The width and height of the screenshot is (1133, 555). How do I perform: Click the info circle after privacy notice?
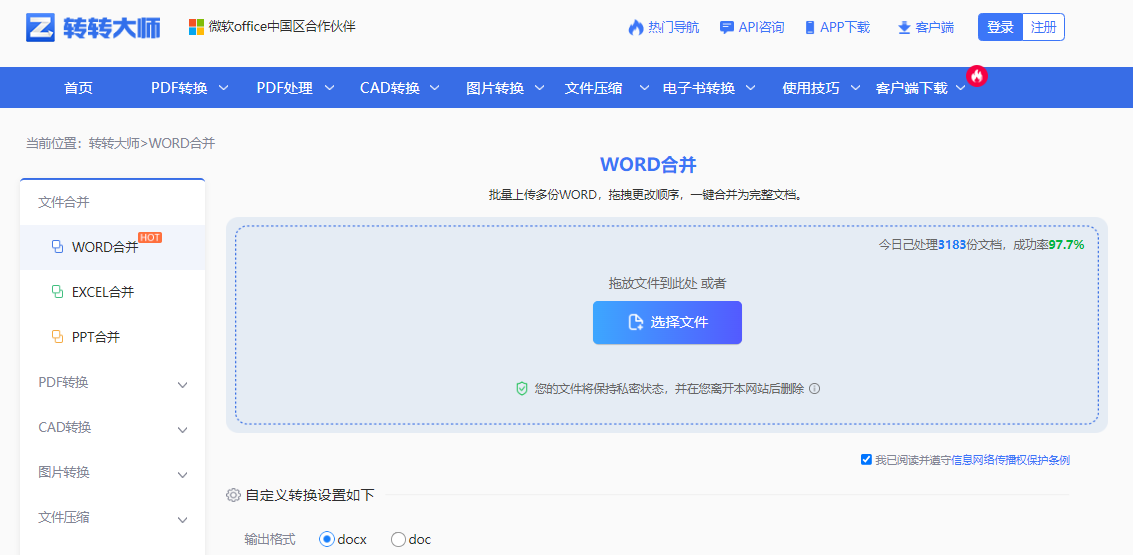coord(814,389)
